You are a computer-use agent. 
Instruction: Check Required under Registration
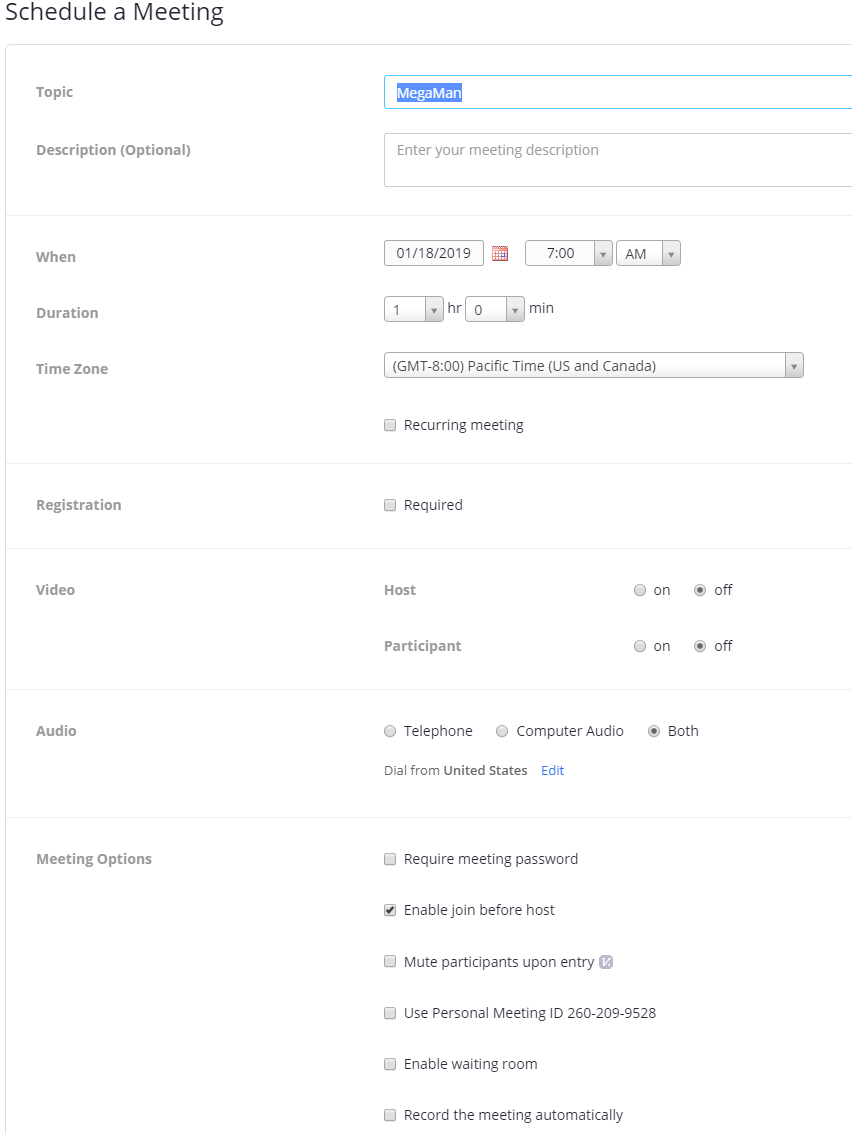[390, 505]
